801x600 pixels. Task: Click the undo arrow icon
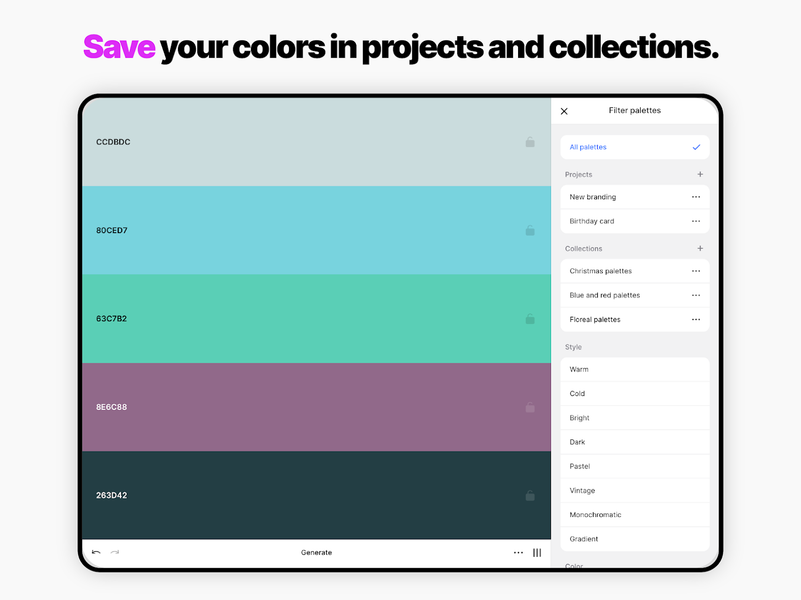coord(96,552)
